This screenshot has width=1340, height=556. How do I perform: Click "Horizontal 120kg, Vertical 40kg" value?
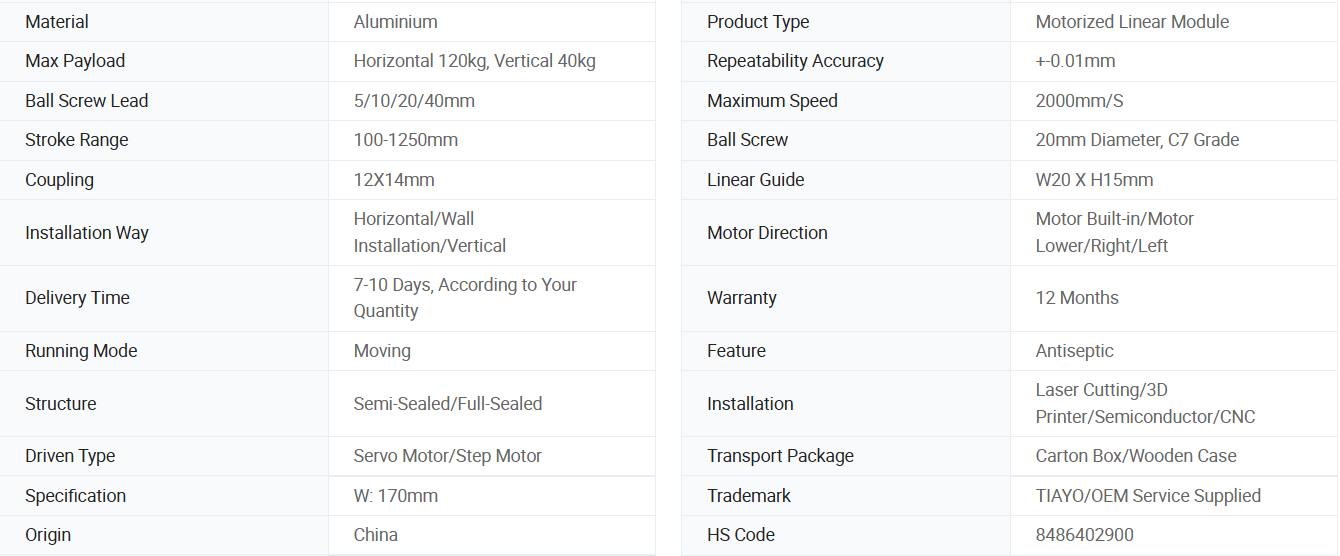(474, 61)
